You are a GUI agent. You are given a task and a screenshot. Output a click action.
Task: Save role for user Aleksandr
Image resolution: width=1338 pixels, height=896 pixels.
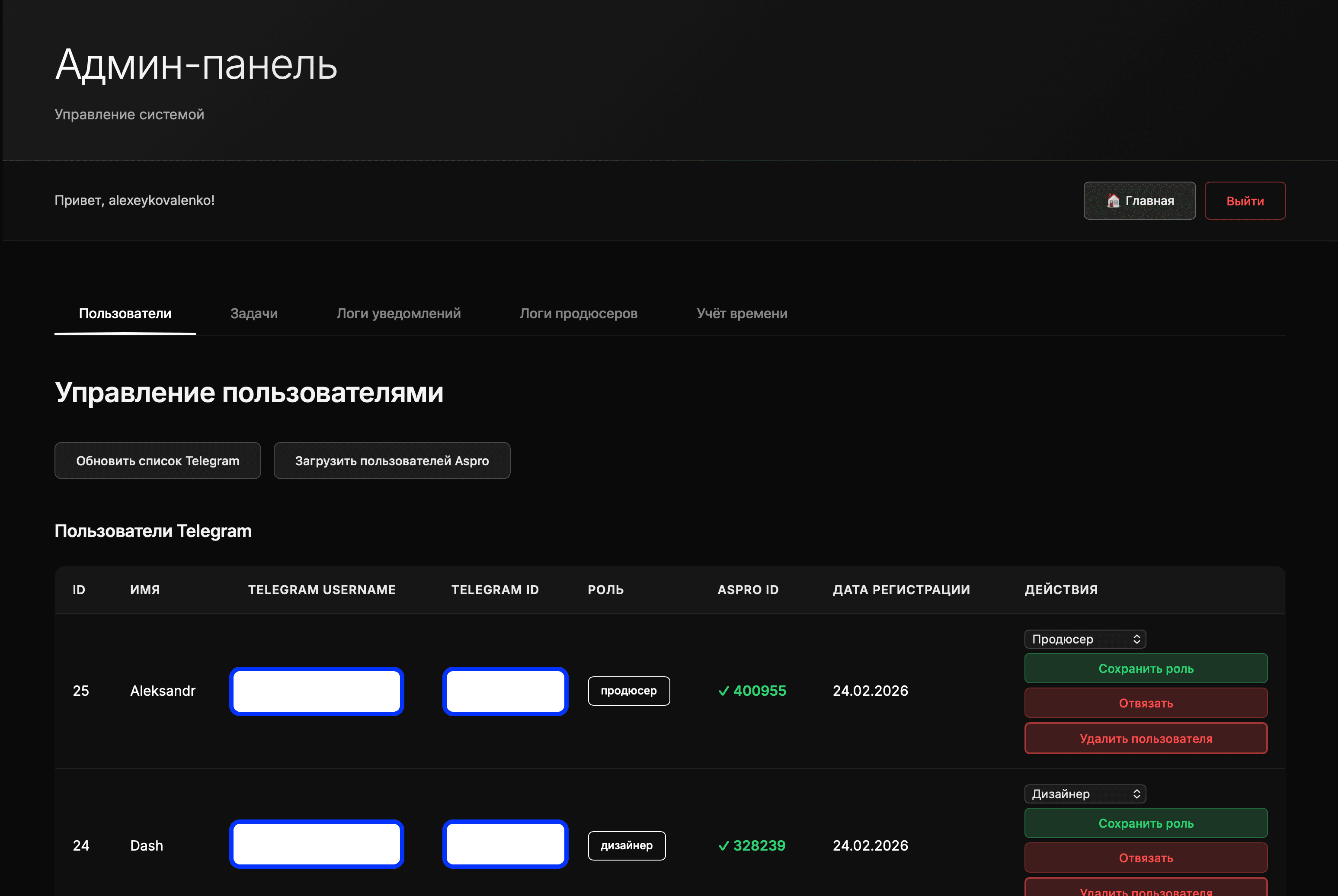coord(1146,669)
